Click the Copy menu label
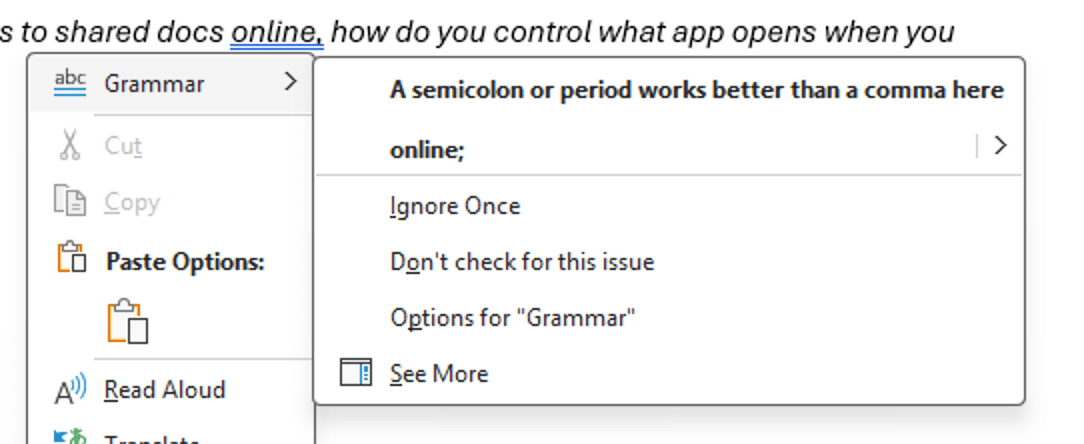The image size is (1084, 444). (132, 202)
